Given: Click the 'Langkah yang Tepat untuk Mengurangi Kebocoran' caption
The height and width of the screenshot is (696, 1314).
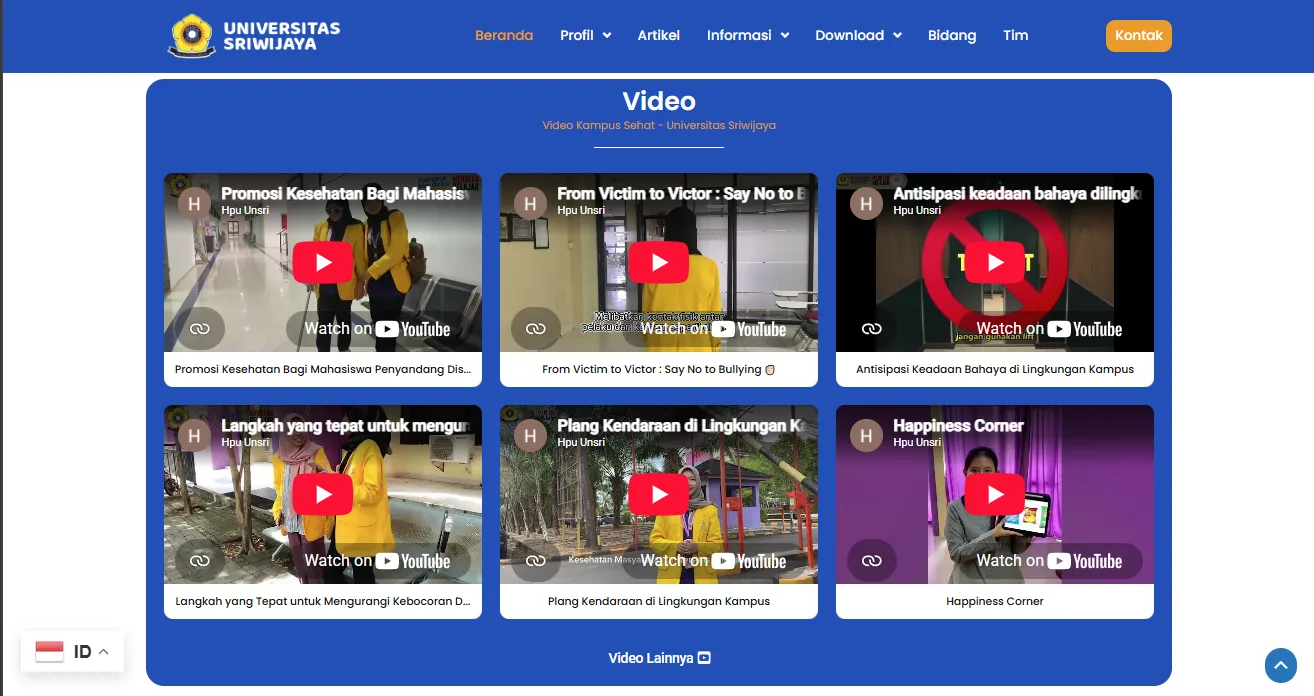Looking at the screenshot, I should pyautogui.click(x=323, y=601).
